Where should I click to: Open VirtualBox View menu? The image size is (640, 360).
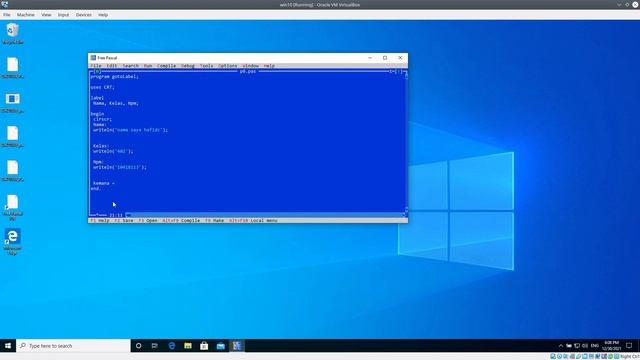(46, 15)
